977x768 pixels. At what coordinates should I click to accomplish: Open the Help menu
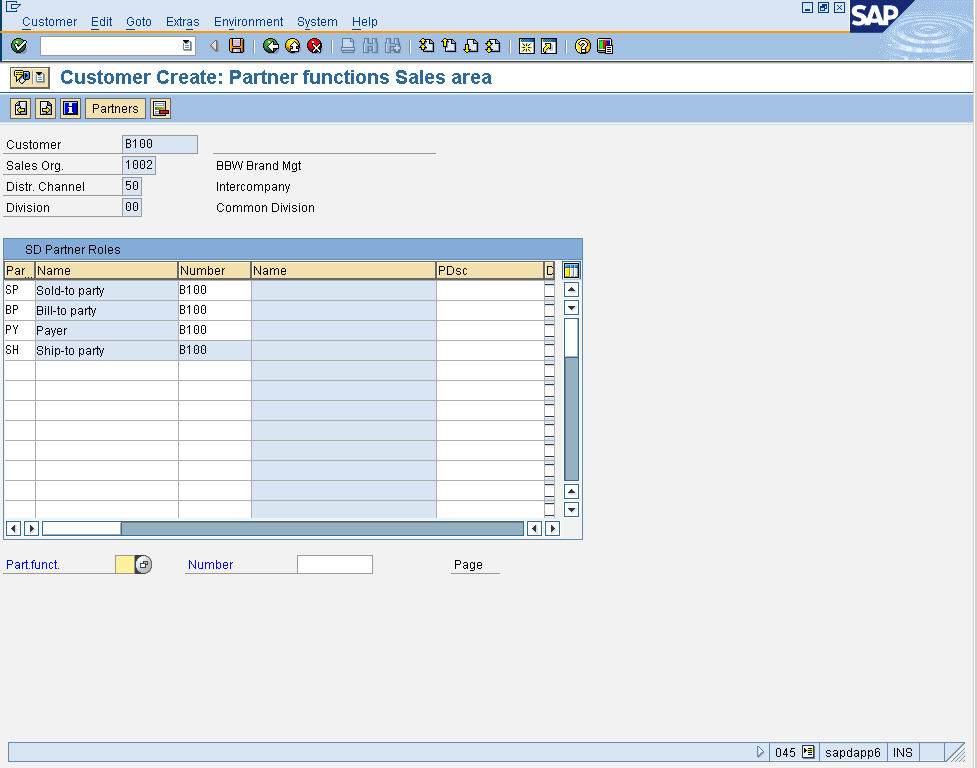[x=365, y=22]
